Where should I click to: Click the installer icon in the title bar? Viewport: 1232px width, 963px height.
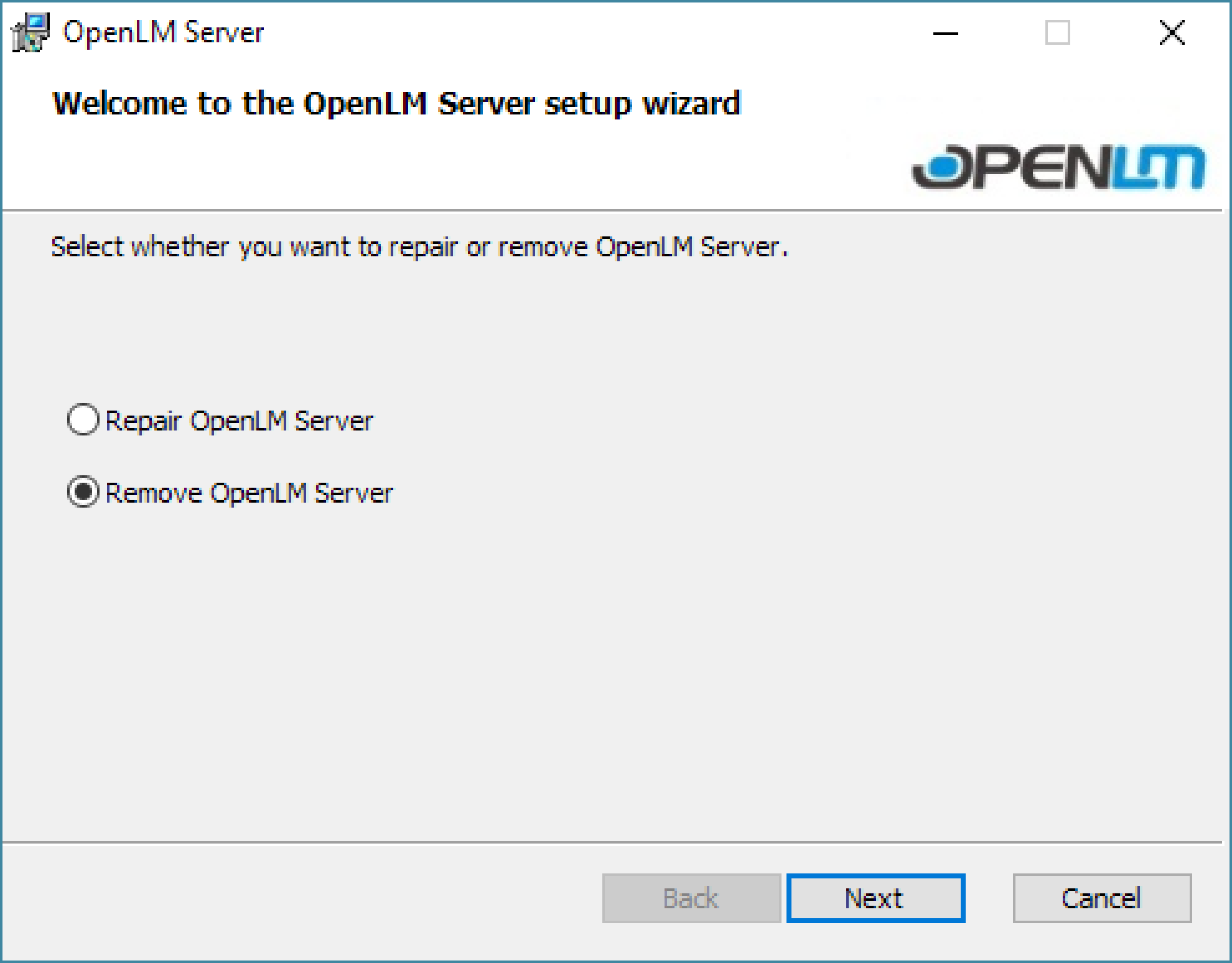click(30, 32)
